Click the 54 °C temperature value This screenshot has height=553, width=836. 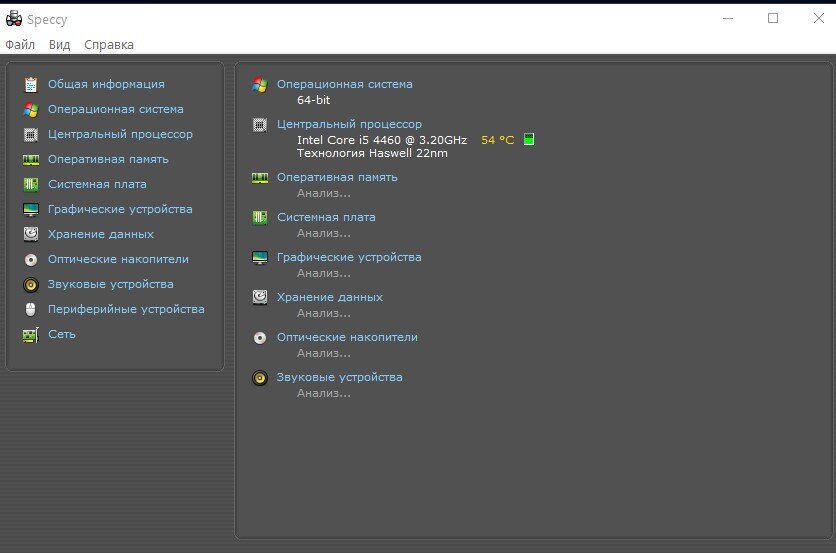click(497, 140)
